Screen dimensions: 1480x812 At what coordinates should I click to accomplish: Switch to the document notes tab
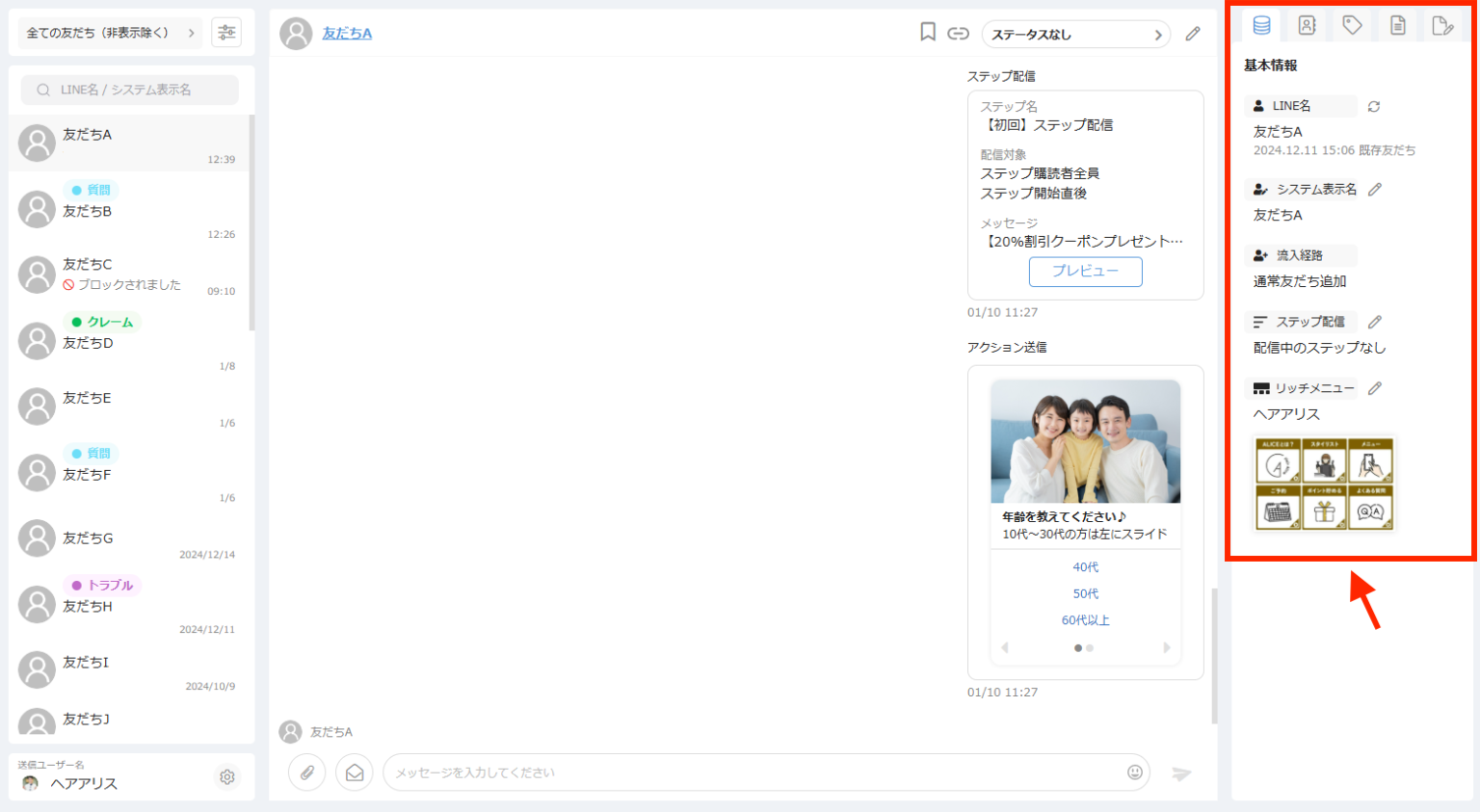click(x=1398, y=26)
